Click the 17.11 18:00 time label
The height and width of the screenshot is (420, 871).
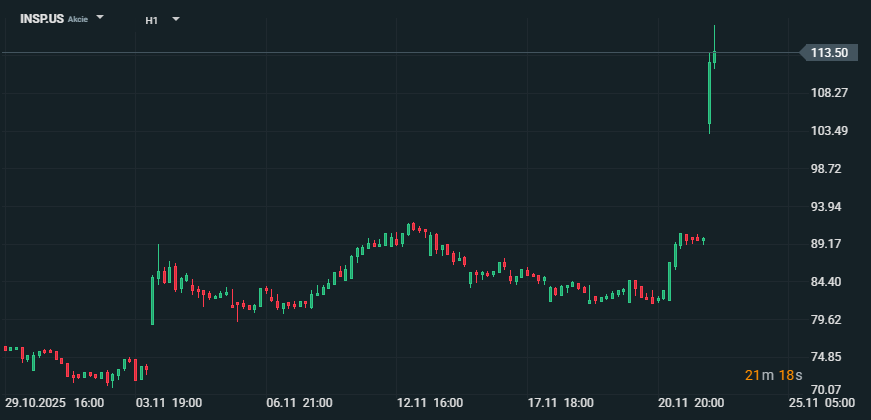[560, 403]
